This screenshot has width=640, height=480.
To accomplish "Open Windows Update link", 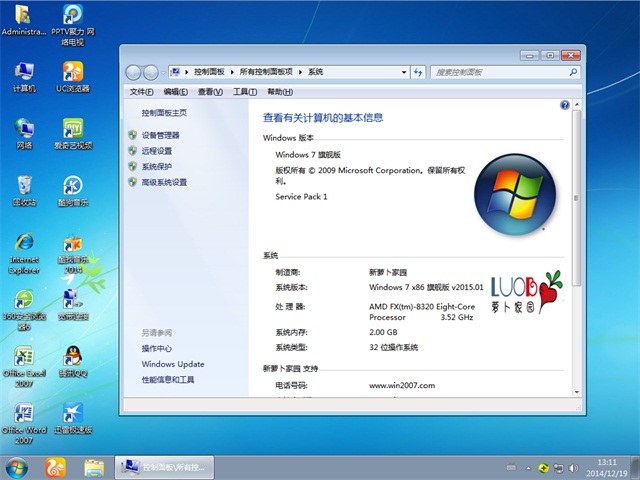I will pyautogui.click(x=172, y=364).
